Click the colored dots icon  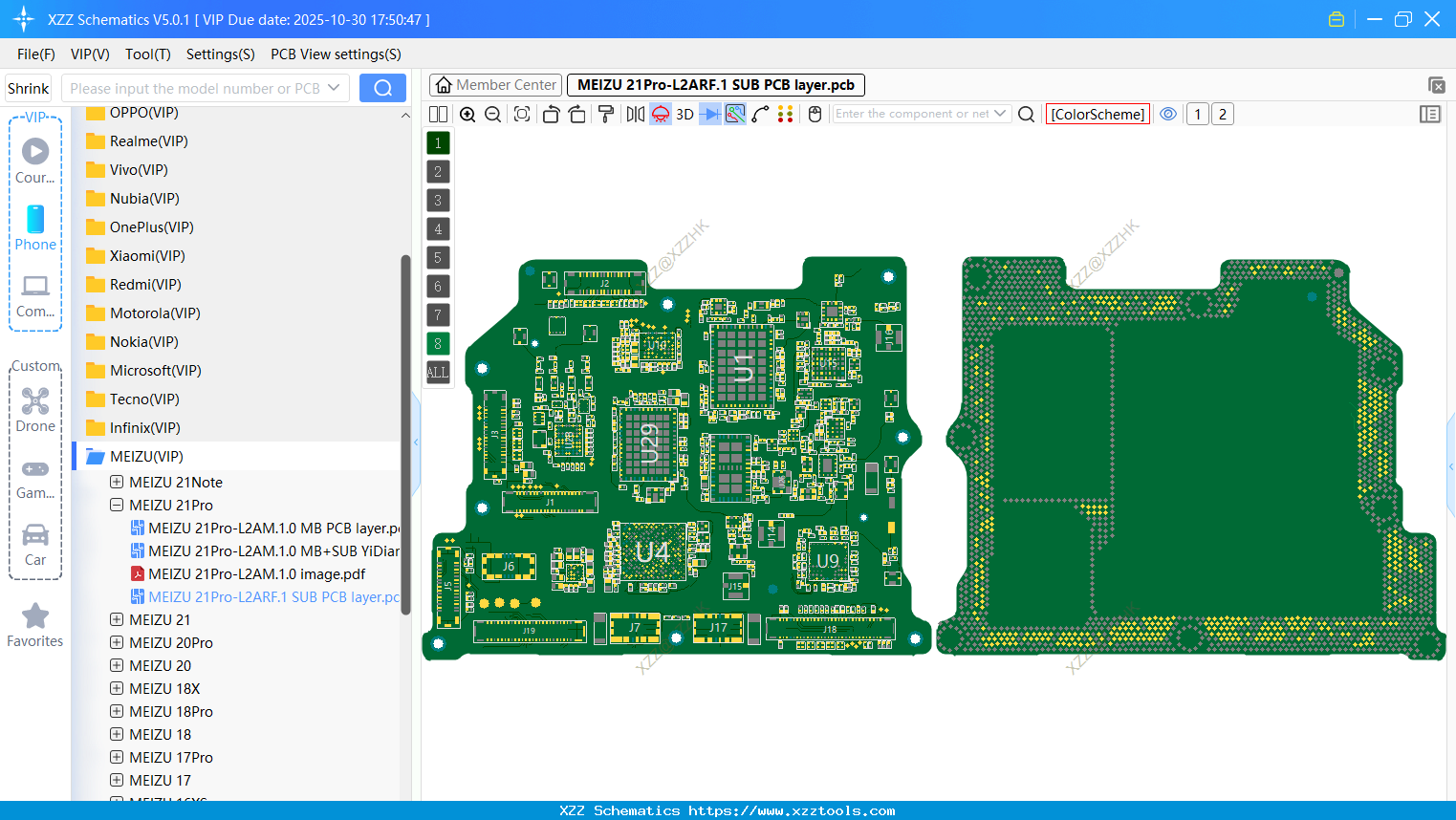click(x=785, y=114)
